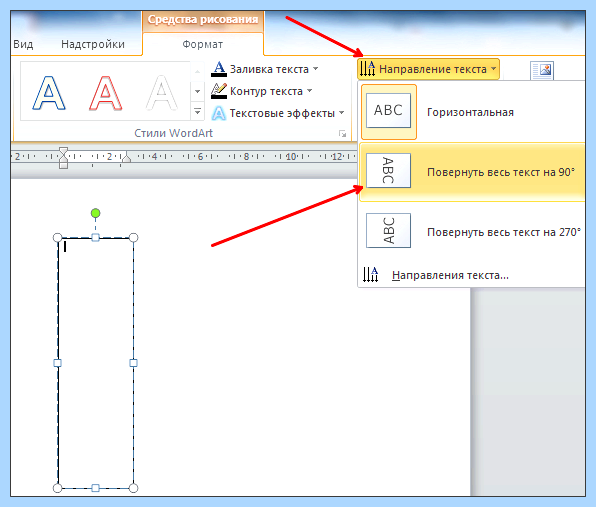Switch to the Формат tab
Screen dimensions: 596x507
click(203, 44)
